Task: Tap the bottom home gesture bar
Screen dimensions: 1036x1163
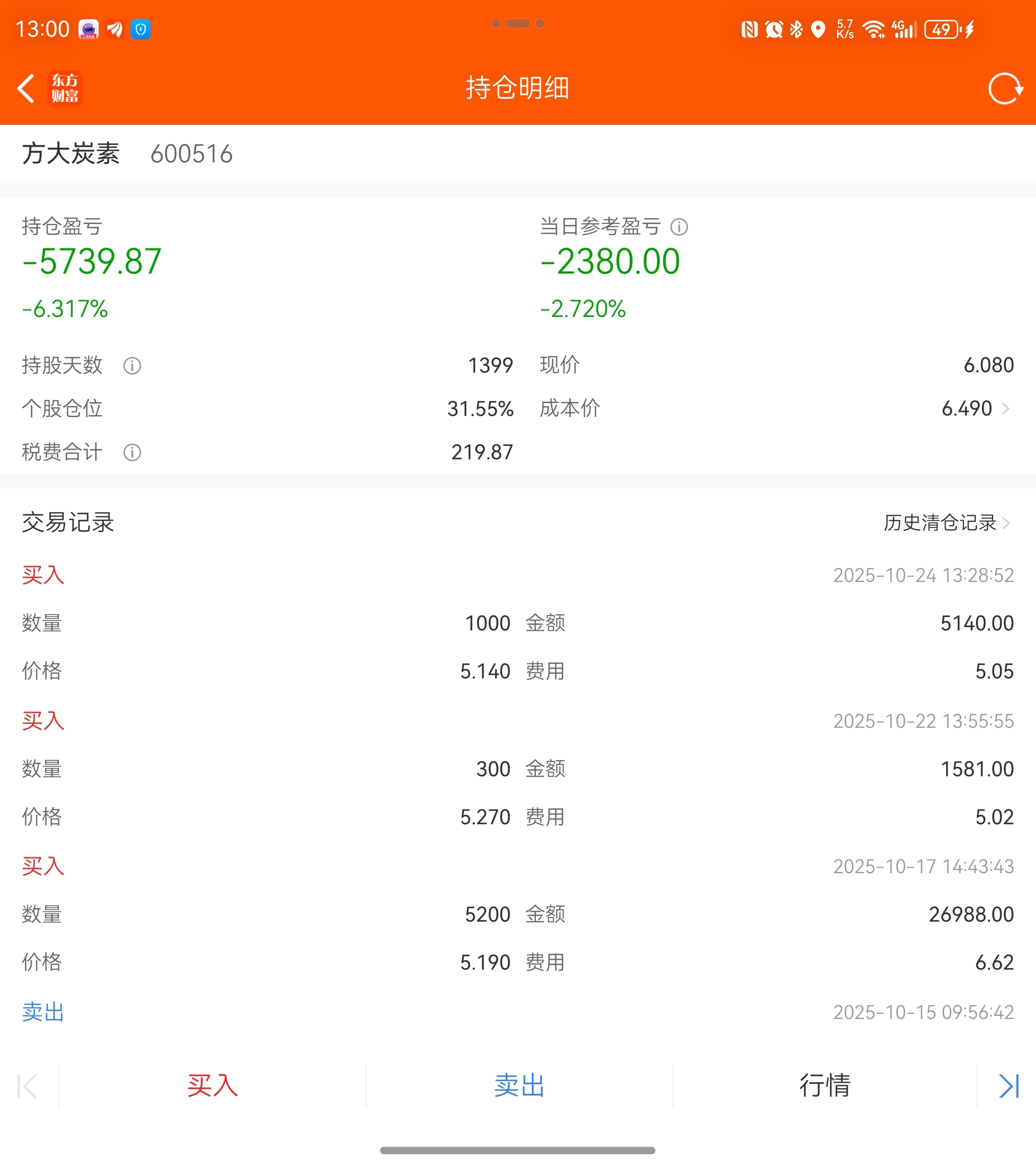Action: click(x=518, y=1150)
